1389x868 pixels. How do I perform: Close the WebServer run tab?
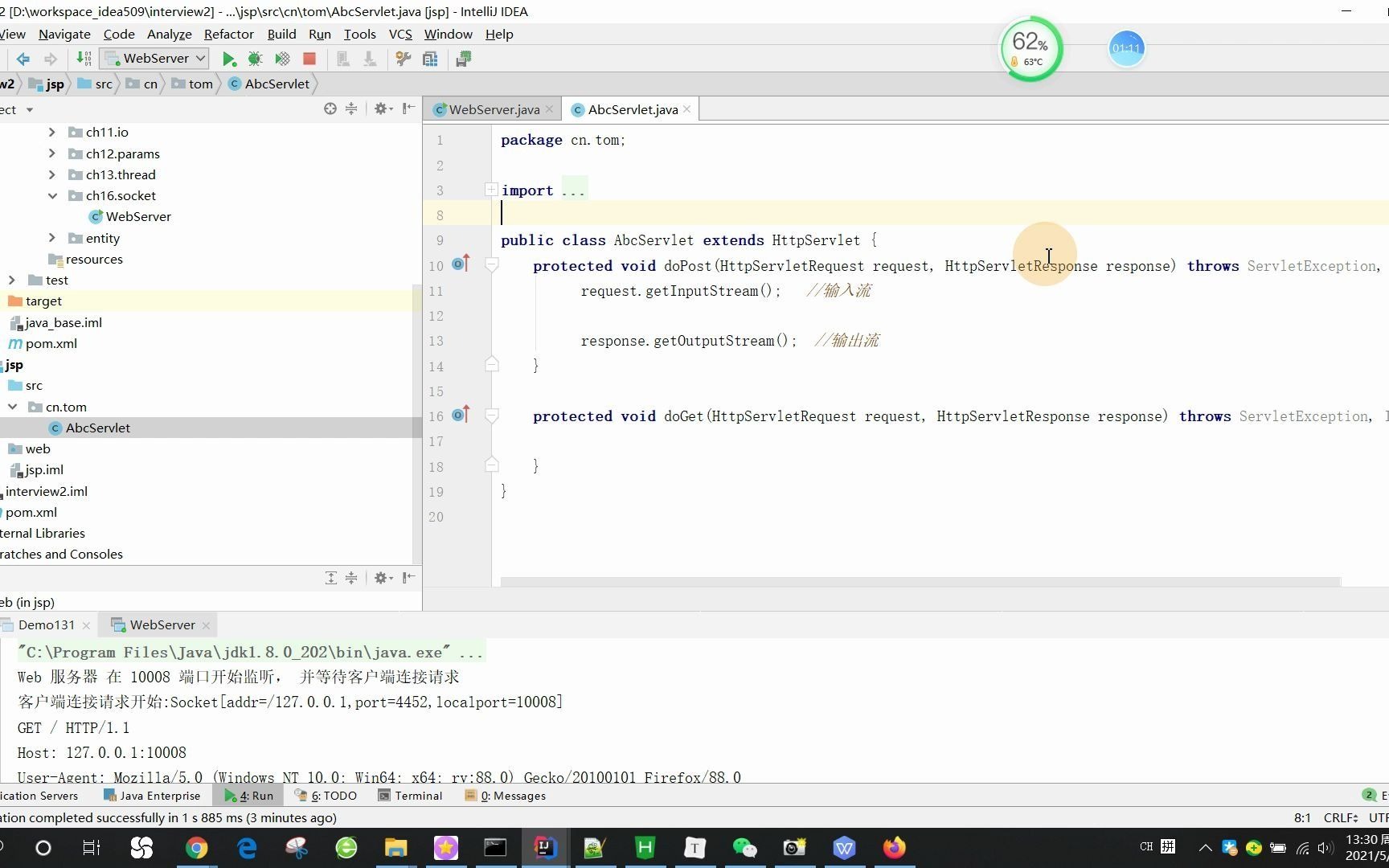click(207, 625)
